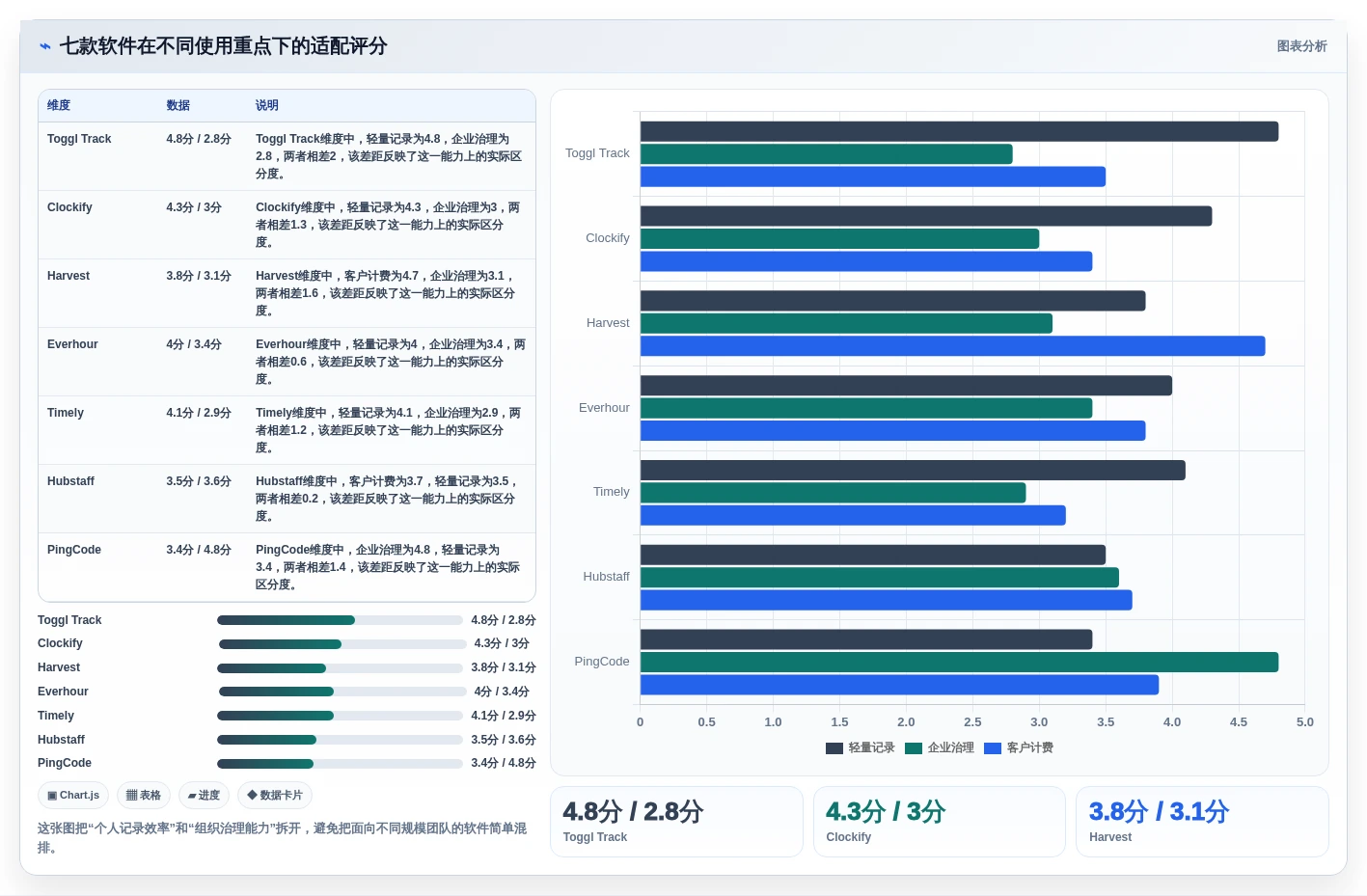Viewport: 1367px width, 896px height.
Task: Click the chart title 七款软件在不同使用重点下的适配评分
Action: pyautogui.click(x=224, y=46)
